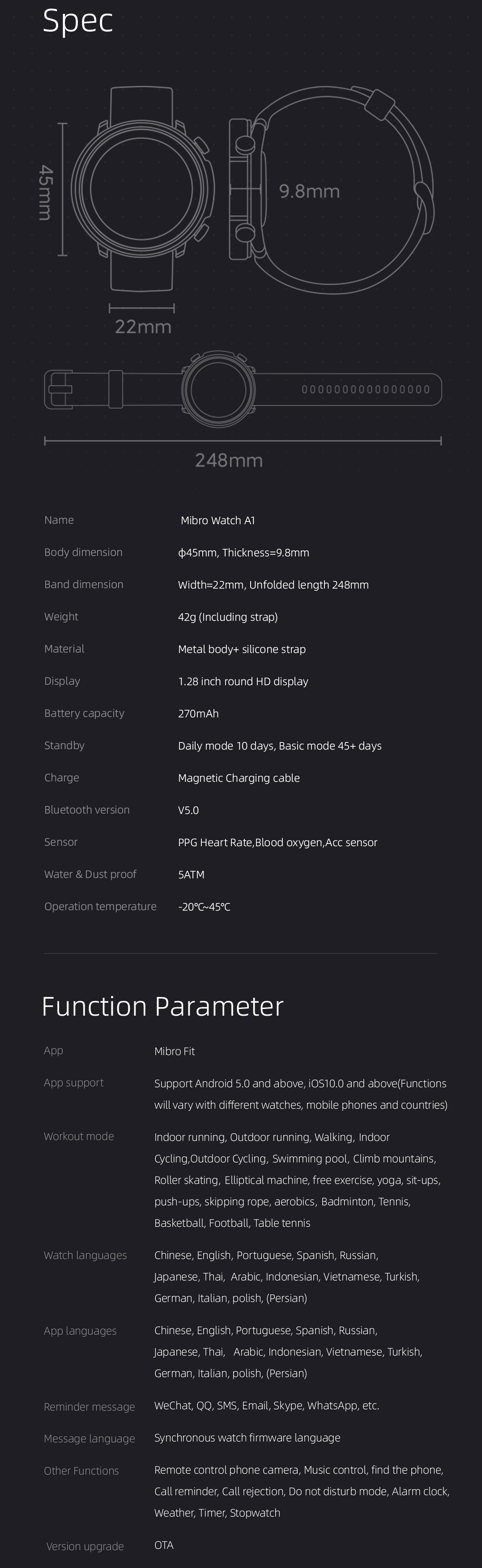
Task: Click the OTA version upgrade value
Action: click(164, 1545)
